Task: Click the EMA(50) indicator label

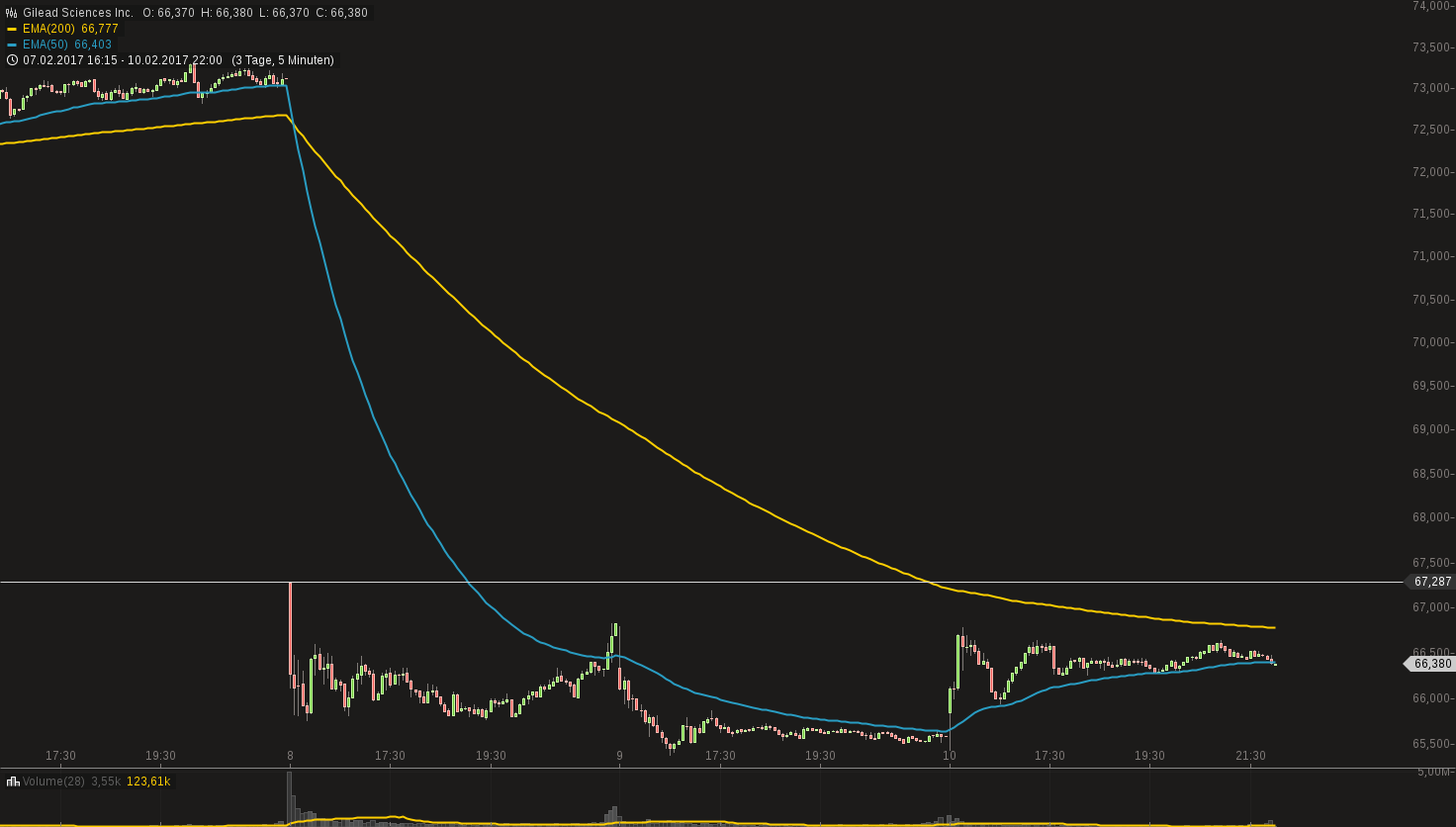Action: [45, 45]
